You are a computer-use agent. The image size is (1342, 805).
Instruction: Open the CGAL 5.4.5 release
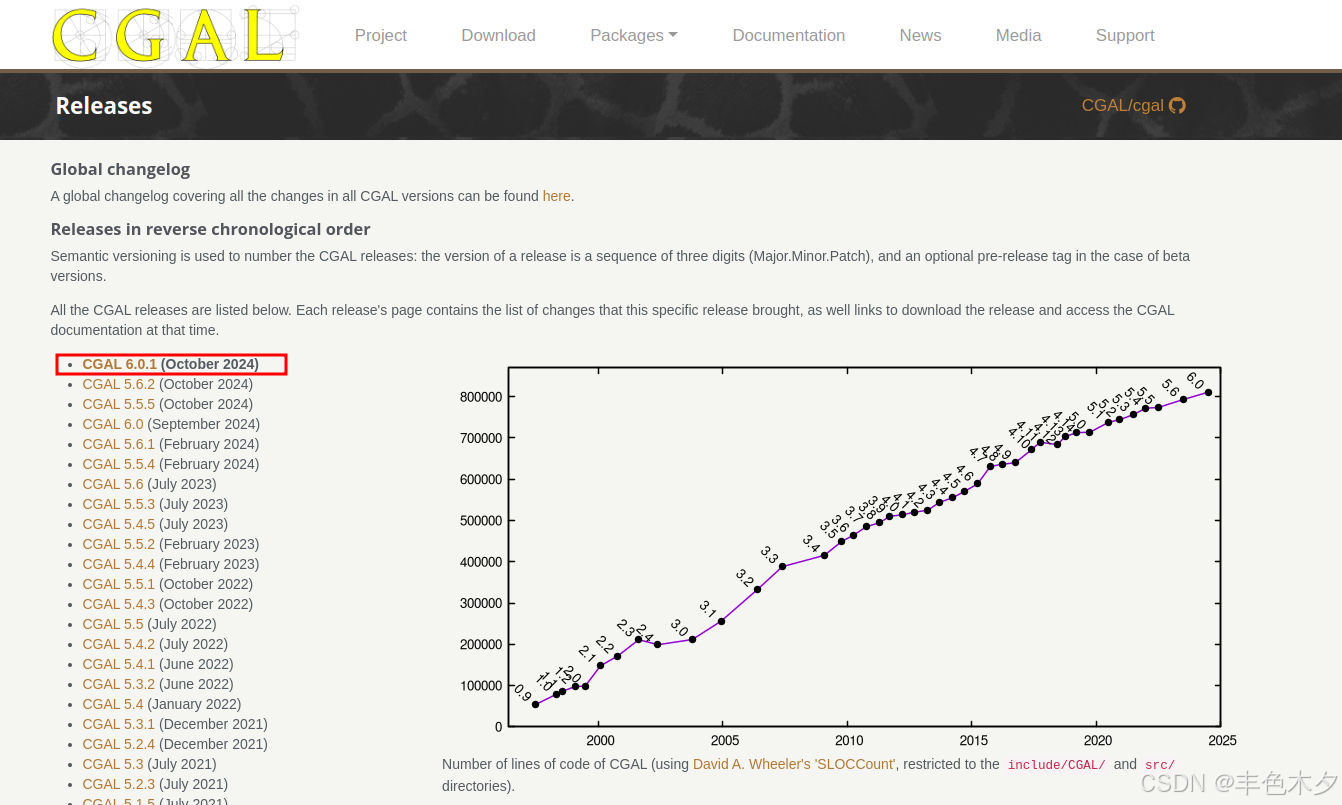tap(119, 524)
